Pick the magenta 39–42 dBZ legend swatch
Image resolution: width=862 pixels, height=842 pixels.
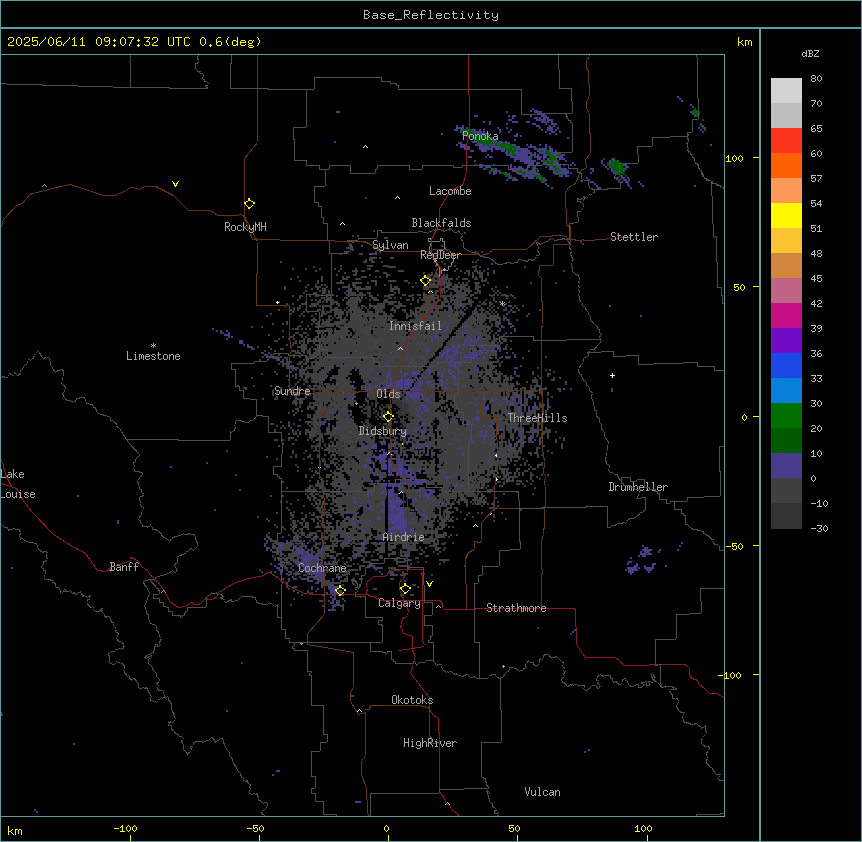786,315
